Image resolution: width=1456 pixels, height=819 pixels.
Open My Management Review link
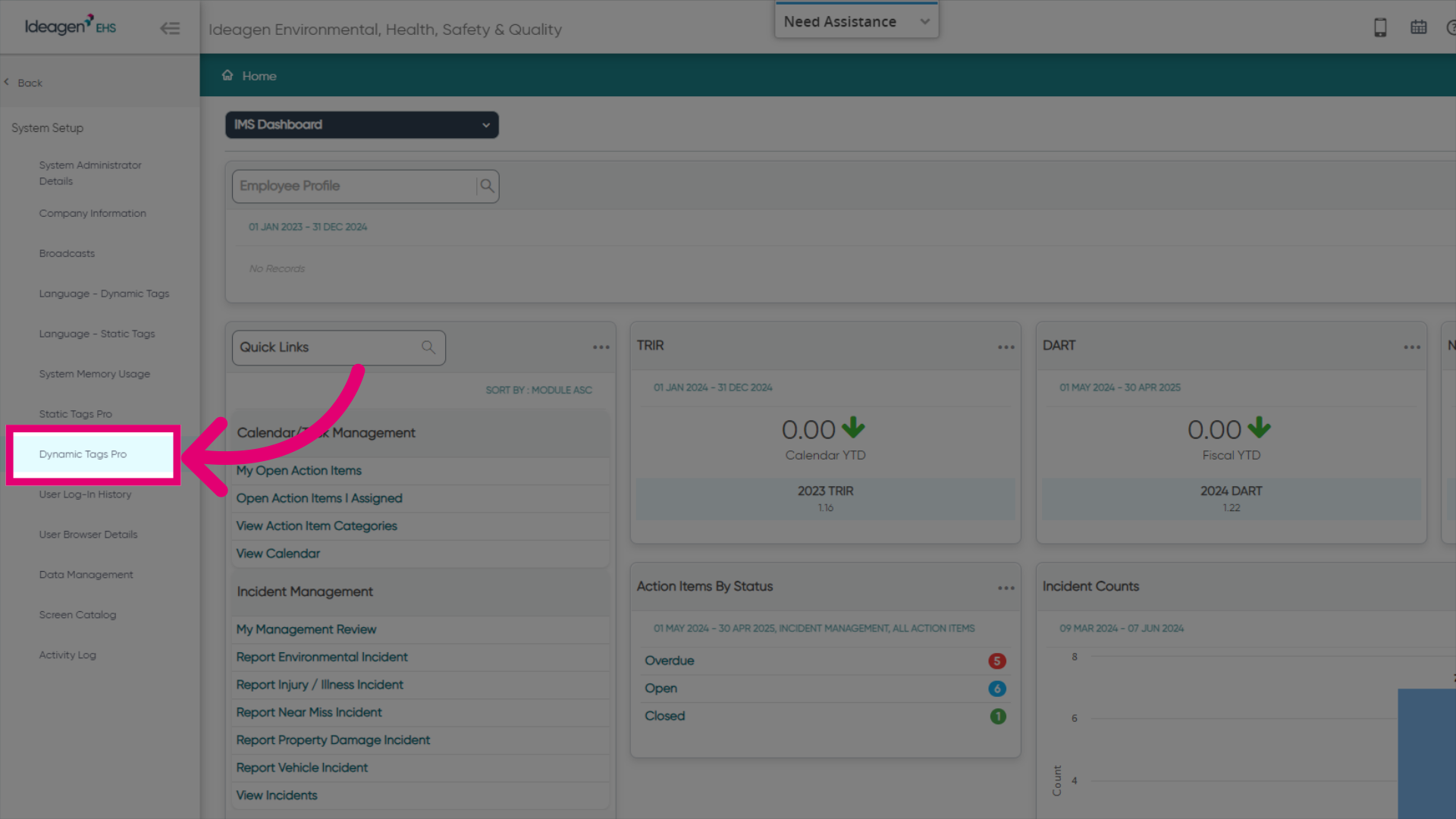pos(306,630)
